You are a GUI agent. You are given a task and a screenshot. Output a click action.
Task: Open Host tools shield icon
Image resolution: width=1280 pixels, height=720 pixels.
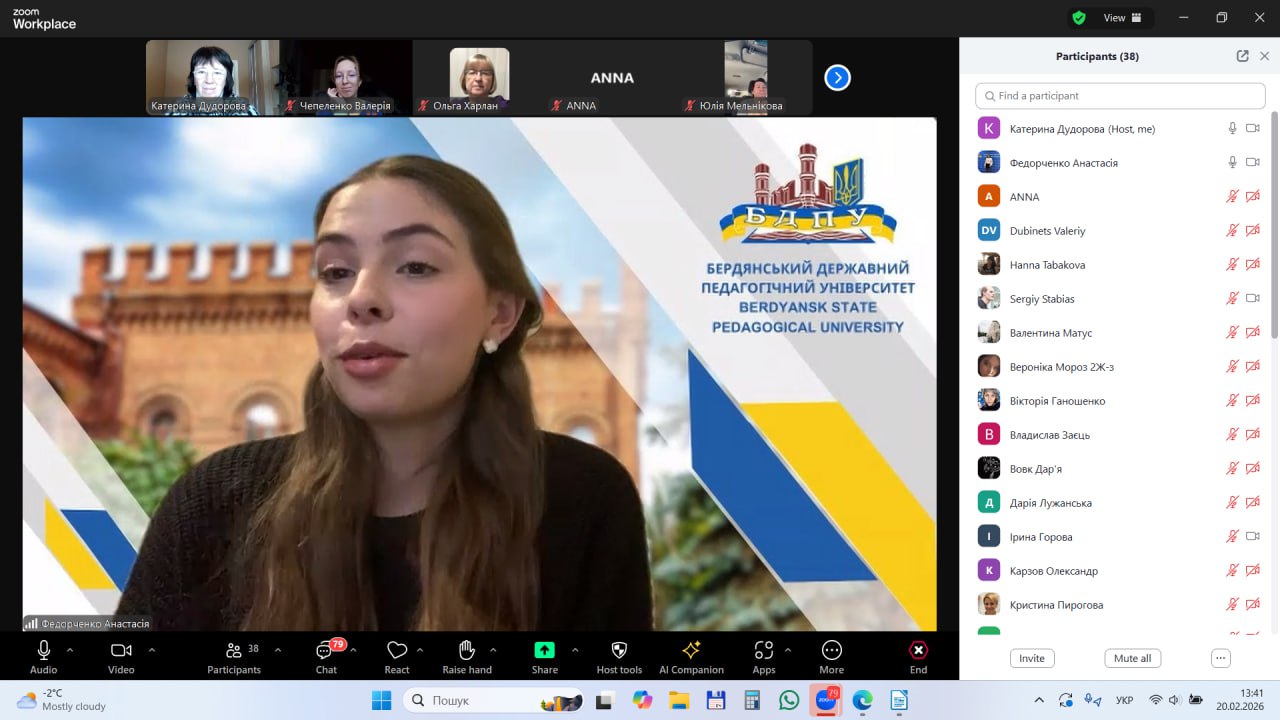[619, 652]
